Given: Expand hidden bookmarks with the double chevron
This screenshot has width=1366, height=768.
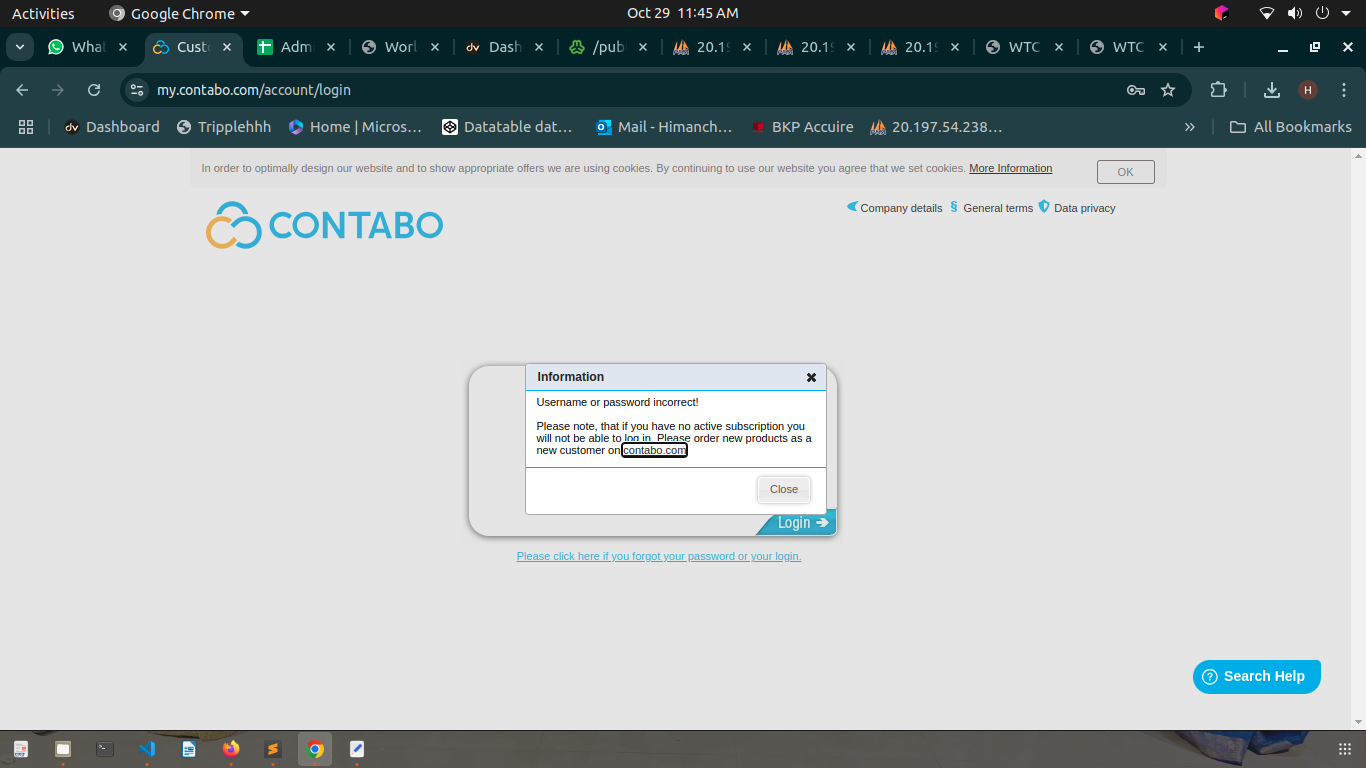Looking at the screenshot, I should tap(1189, 127).
